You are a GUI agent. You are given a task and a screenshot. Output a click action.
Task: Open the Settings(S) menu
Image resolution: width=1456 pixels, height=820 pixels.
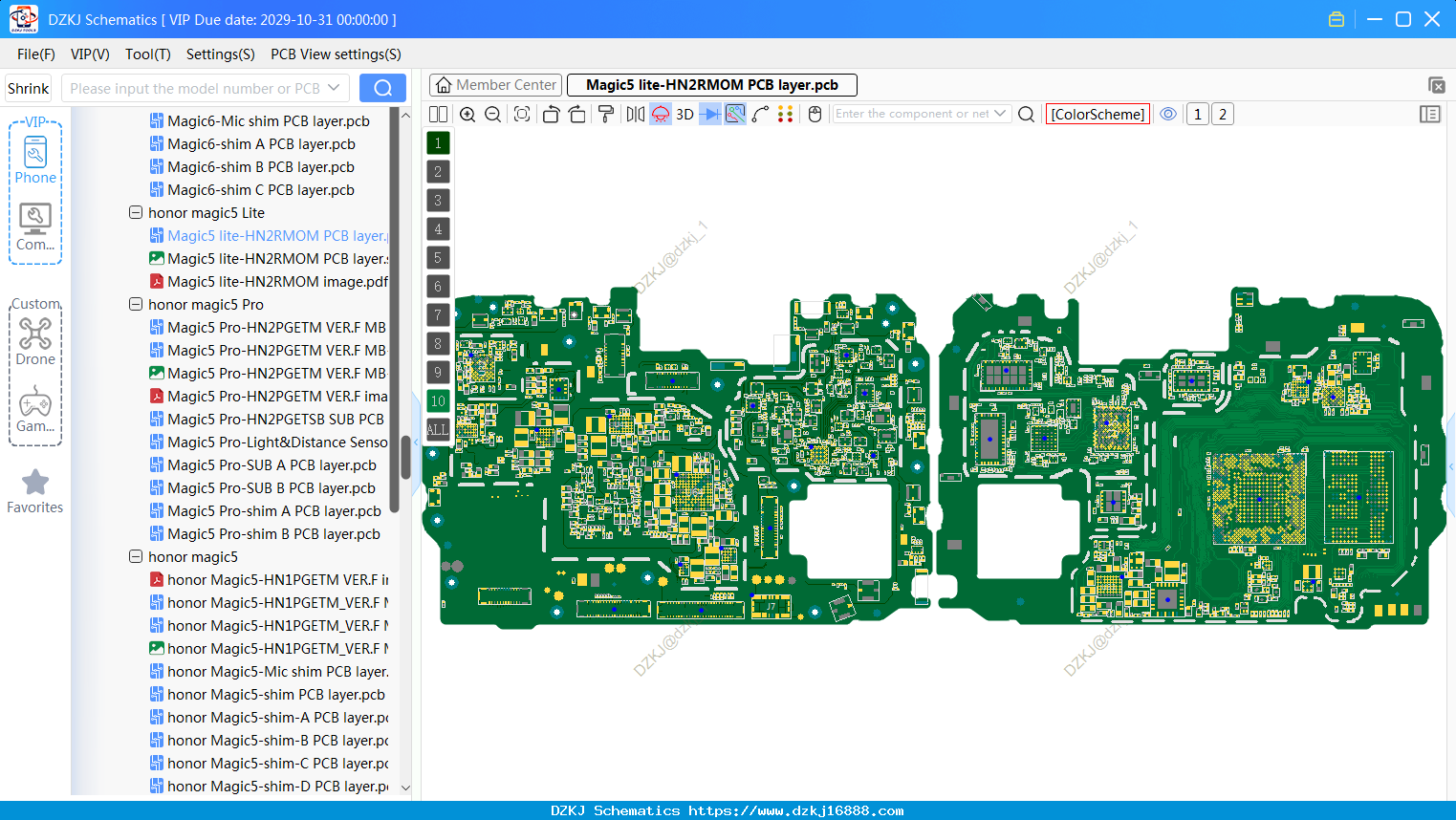click(221, 54)
